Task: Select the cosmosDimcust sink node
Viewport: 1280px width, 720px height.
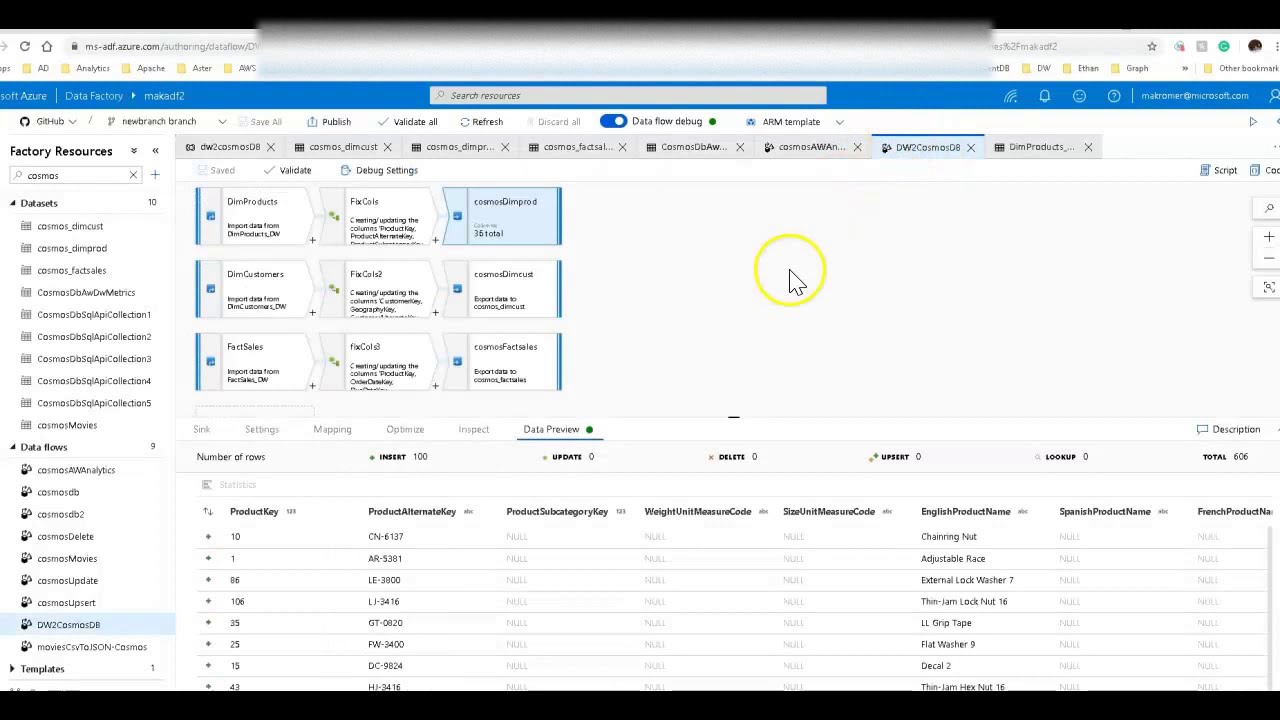Action: coord(503,289)
